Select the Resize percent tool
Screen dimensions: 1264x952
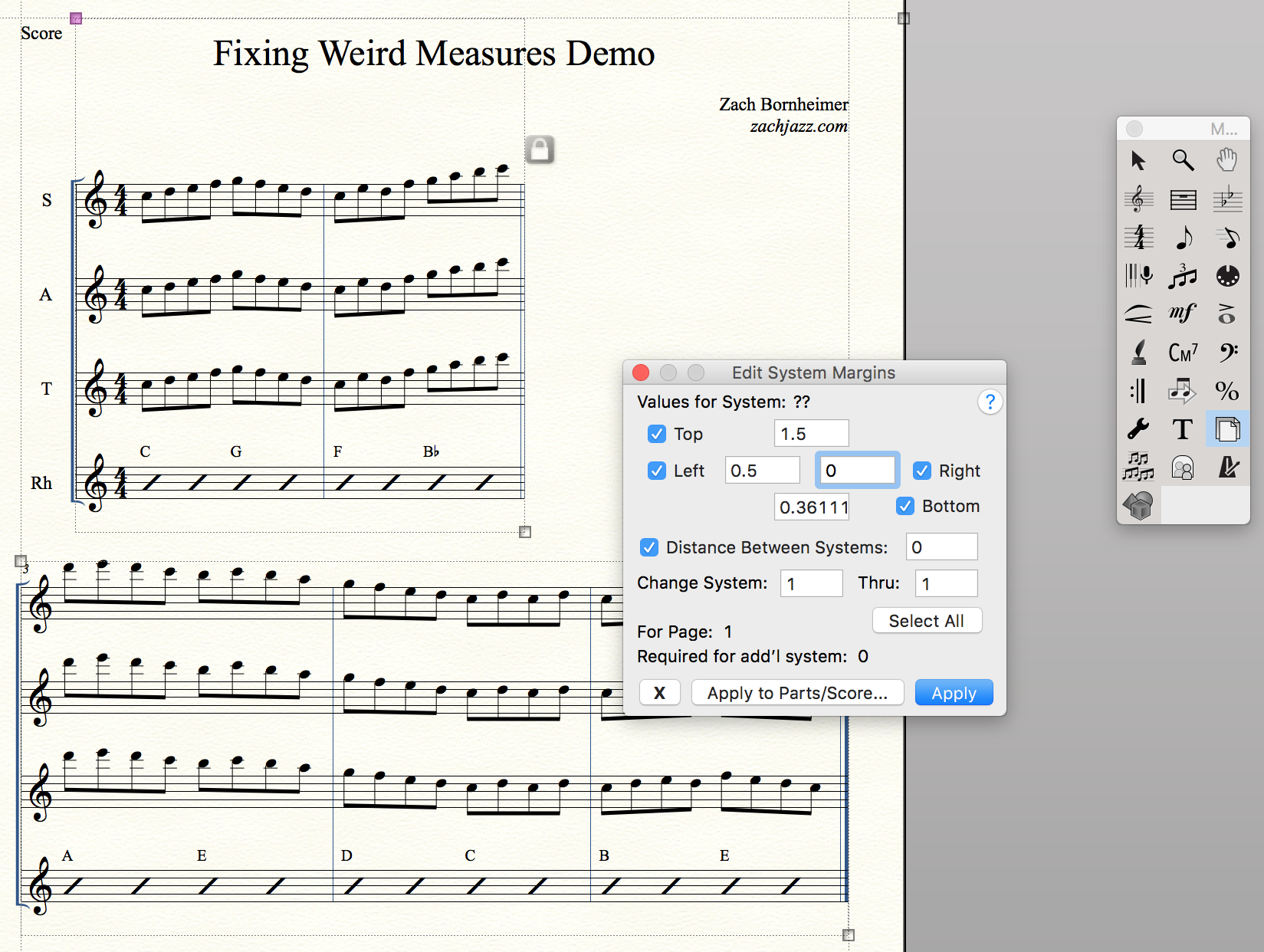(1227, 391)
